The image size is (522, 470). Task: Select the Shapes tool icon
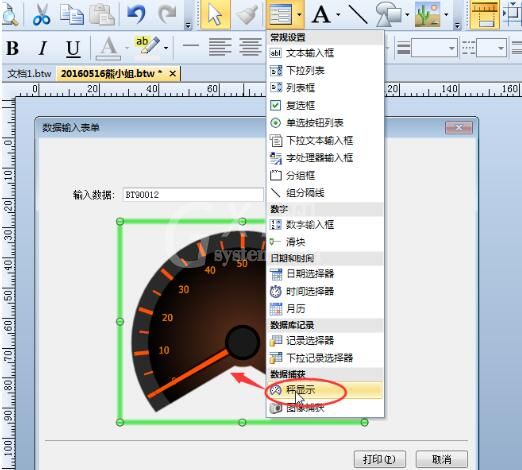(x=388, y=15)
